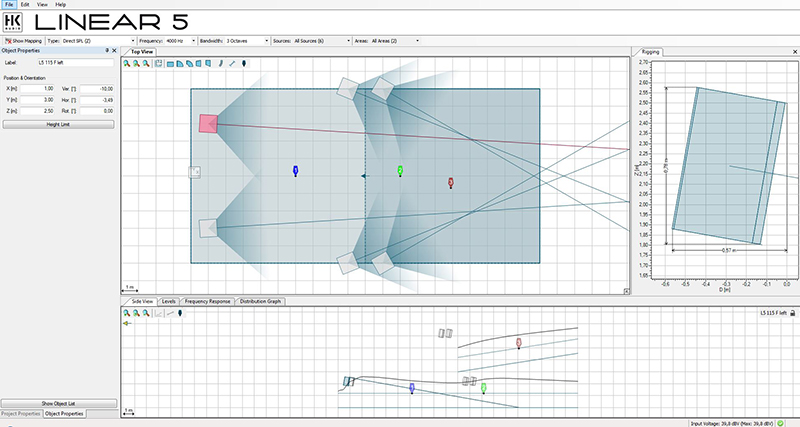Click third magnifier zoom icon in Top View toolbar

pyautogui.click(x=146, y=64)
